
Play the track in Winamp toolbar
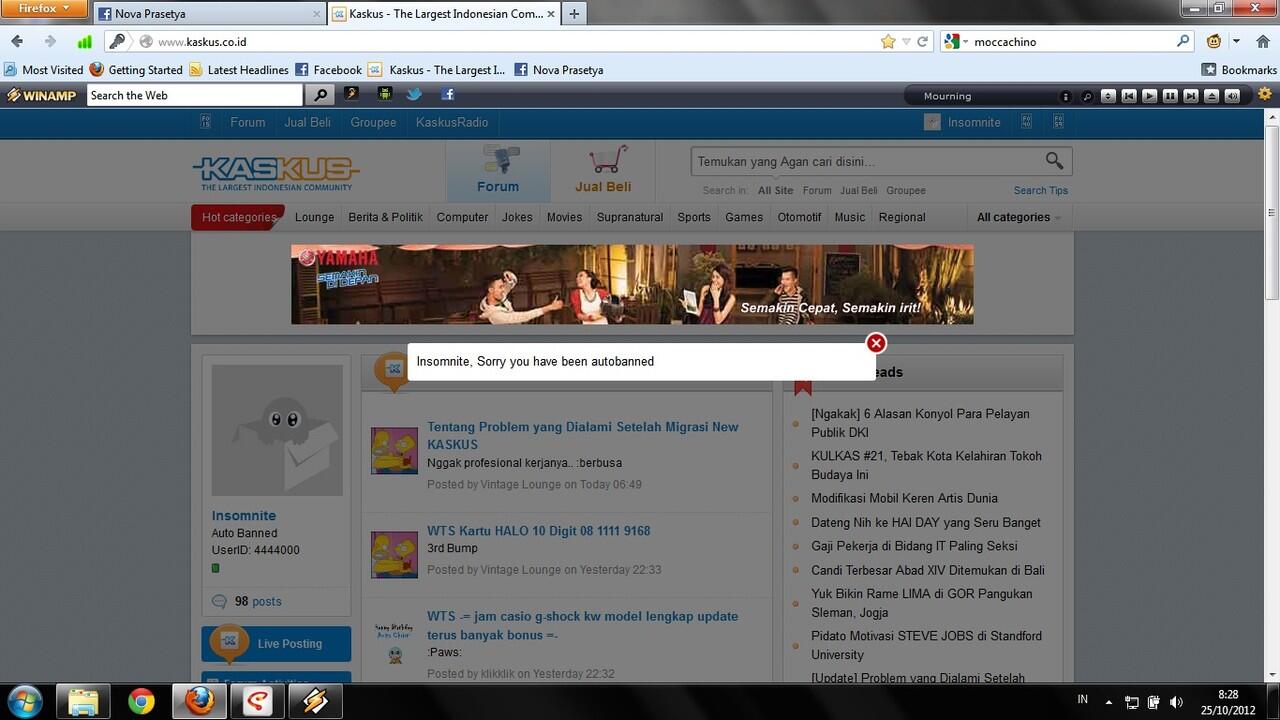(1150, 96)
